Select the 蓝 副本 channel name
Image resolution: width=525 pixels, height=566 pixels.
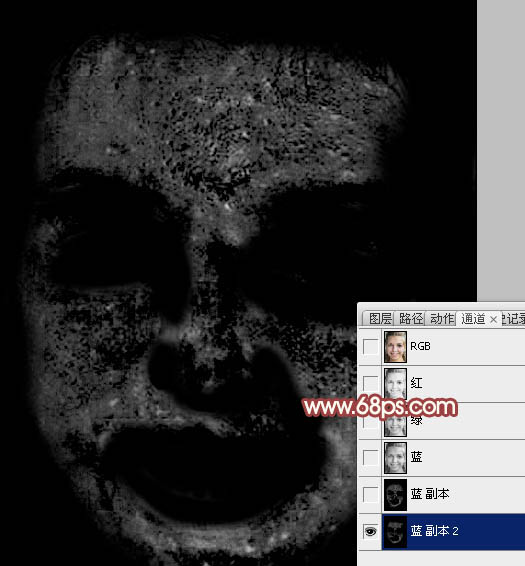[430, 494]
